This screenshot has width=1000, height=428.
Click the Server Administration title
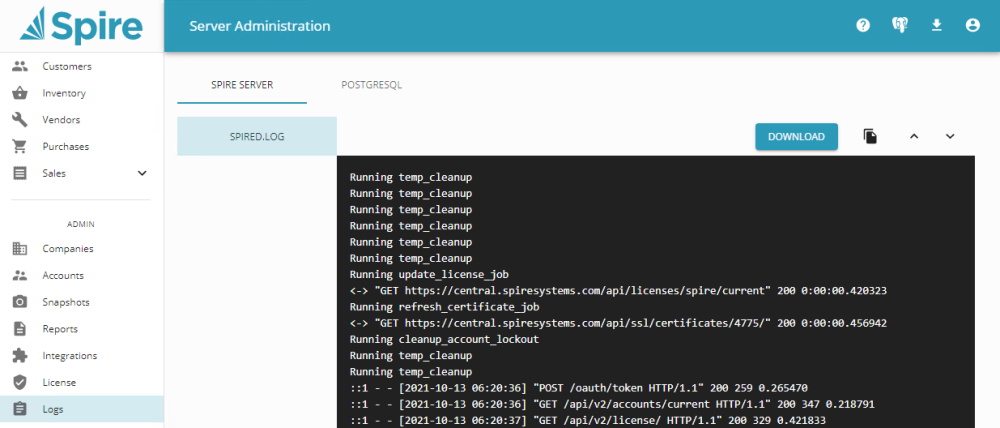260,26
